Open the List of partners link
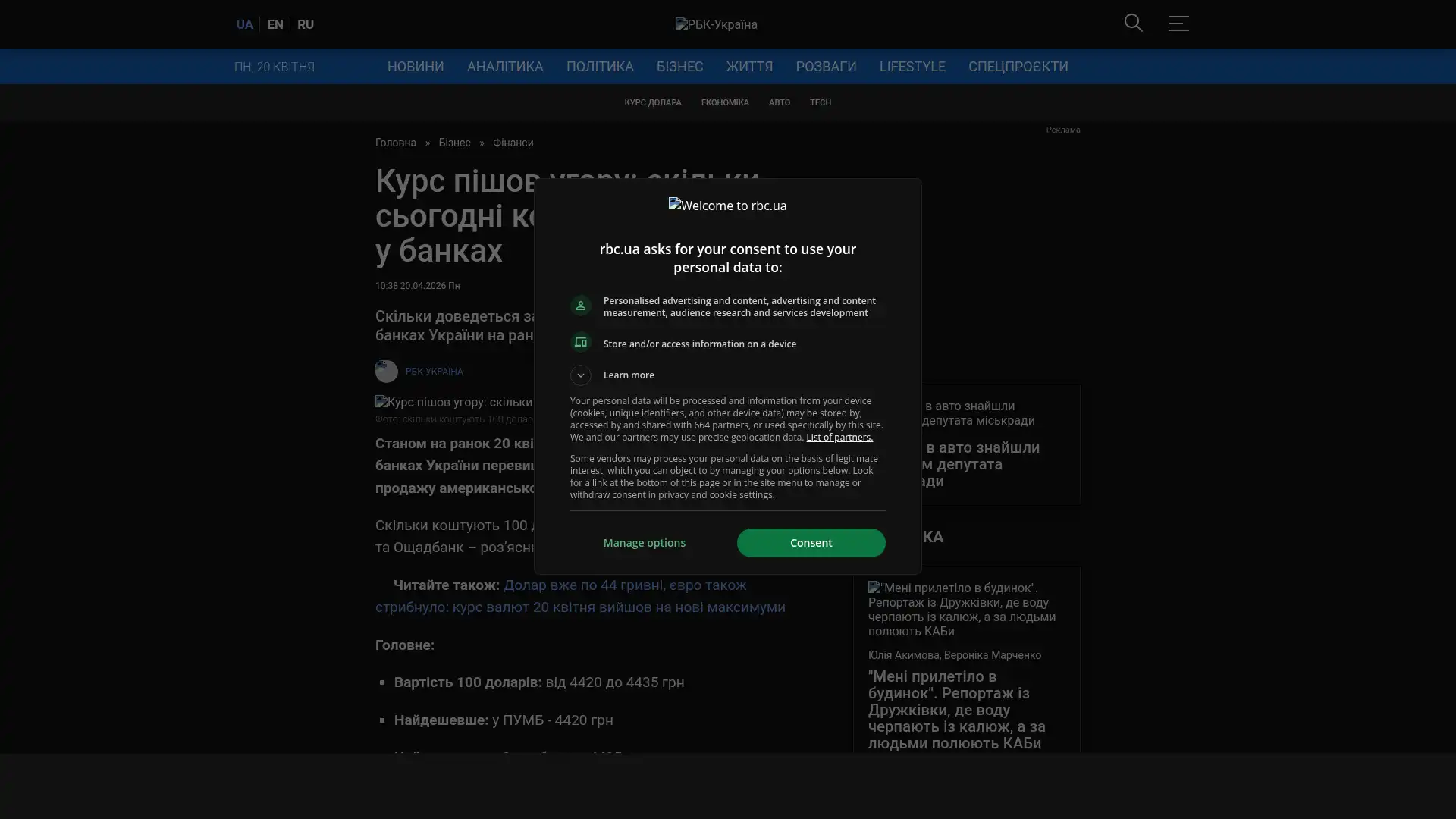1456x819 pixels. (839, 438)
